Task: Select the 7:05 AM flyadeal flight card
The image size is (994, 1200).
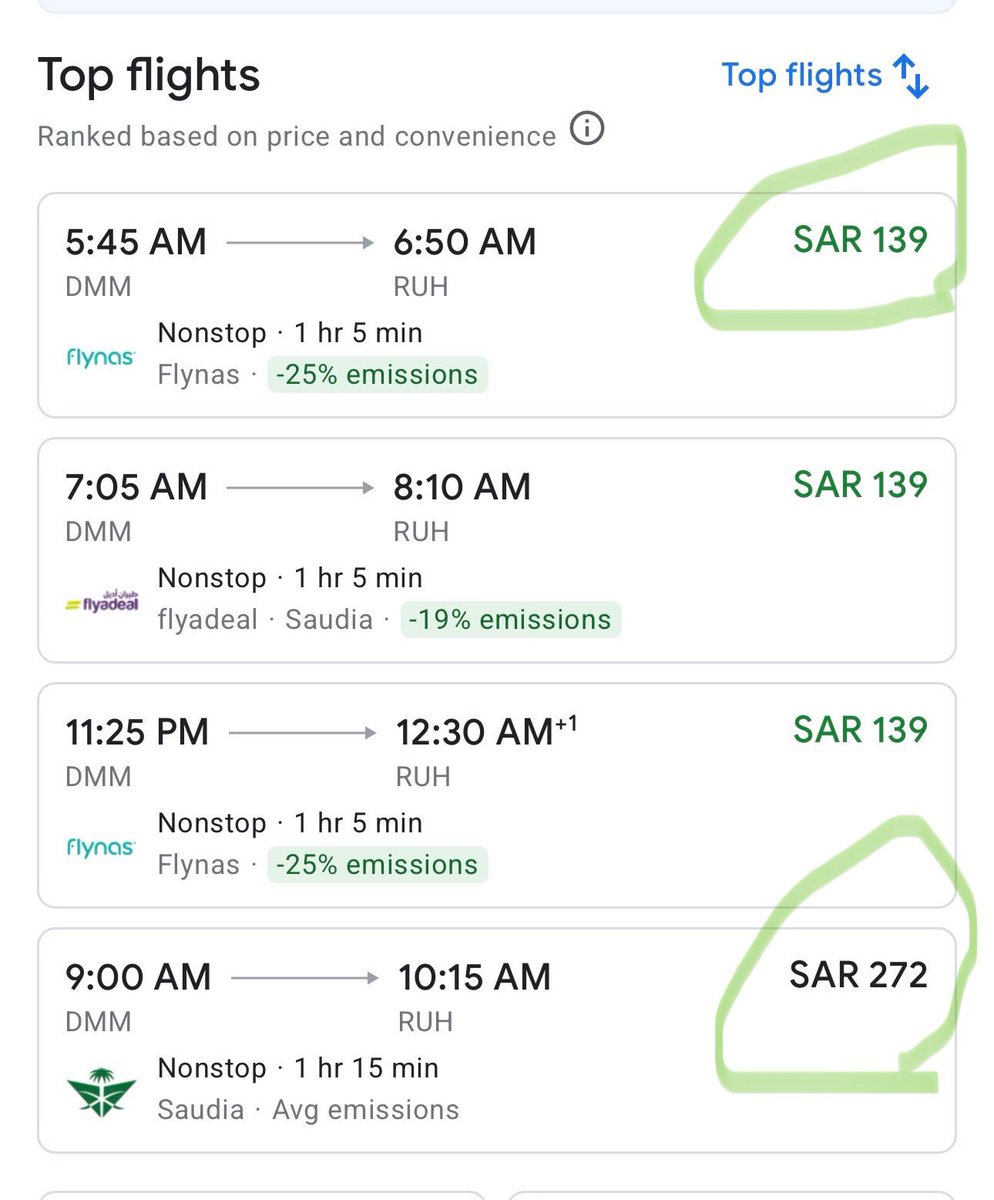Action: [x=497, y=550]
